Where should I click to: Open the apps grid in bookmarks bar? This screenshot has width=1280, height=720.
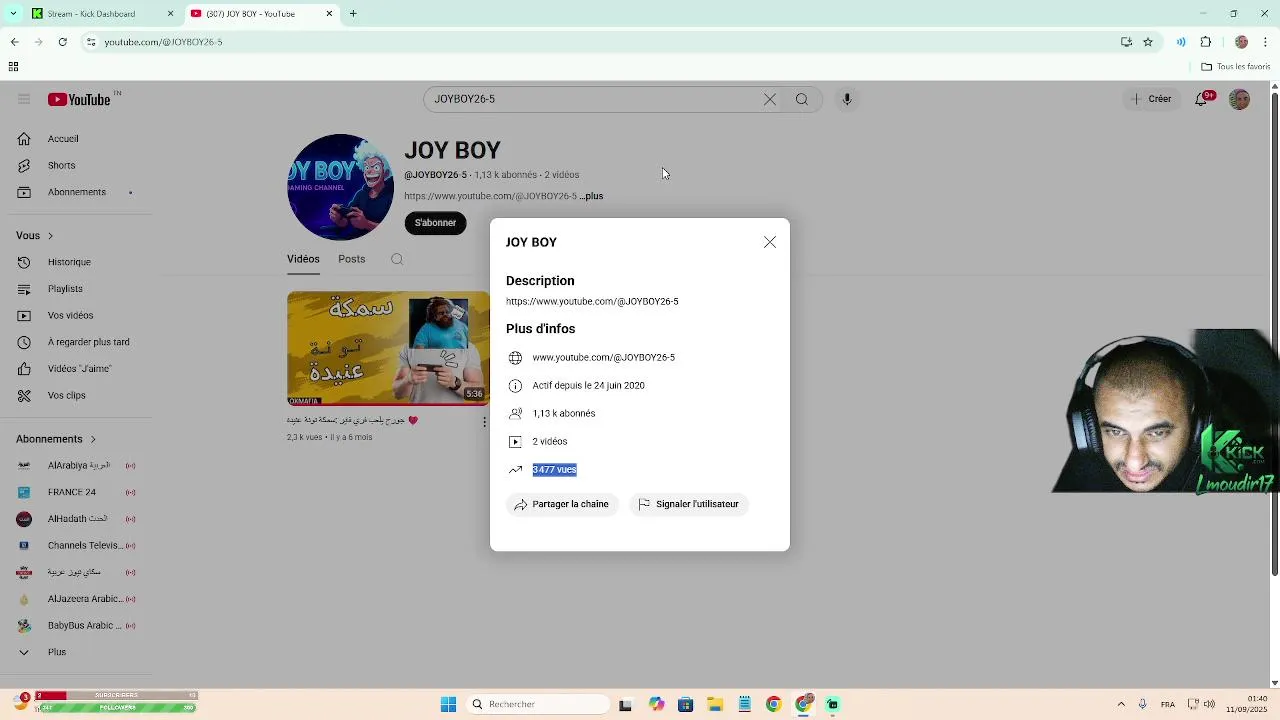[x=13, y=67]
